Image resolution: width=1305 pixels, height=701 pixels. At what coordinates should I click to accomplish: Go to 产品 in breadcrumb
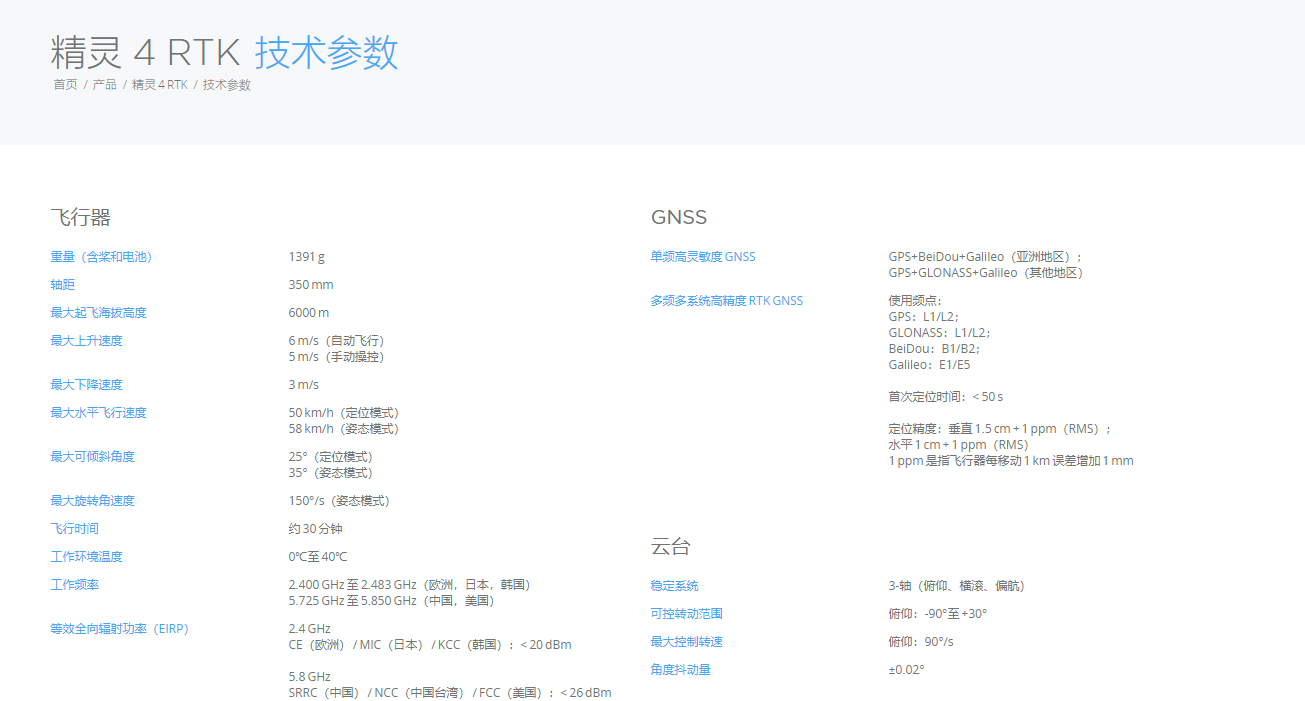tap(105, 85)
